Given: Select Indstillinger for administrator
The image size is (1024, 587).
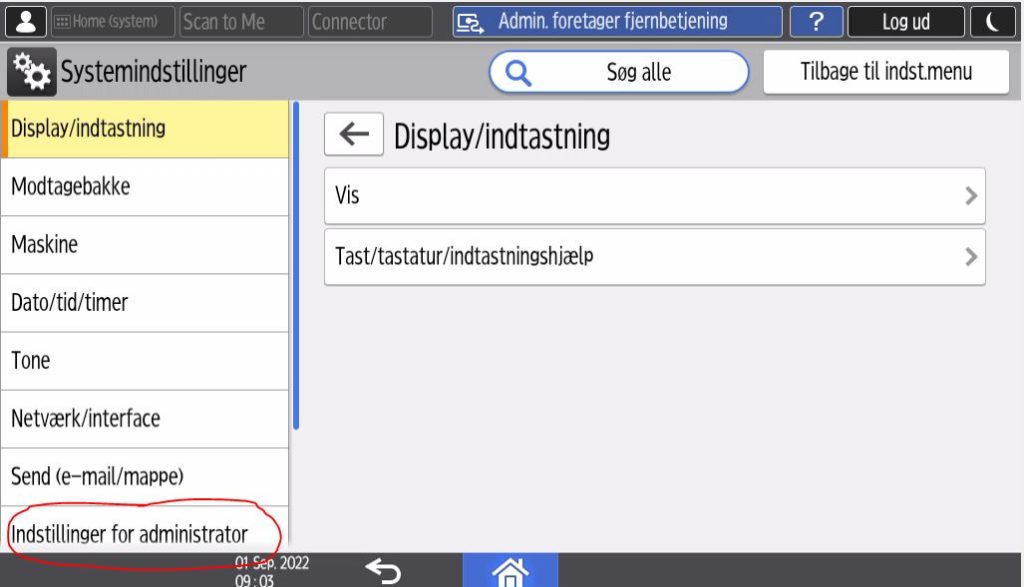Looking at the screenshot, I should pyautogui.click(x=145, y=533).
